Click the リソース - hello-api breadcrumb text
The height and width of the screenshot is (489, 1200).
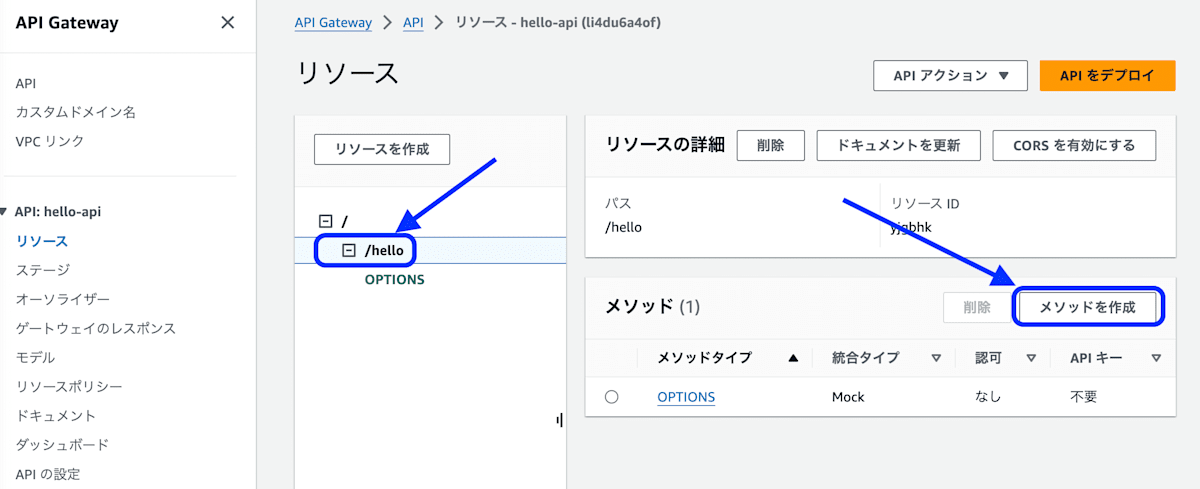click(x=557, y=22)
